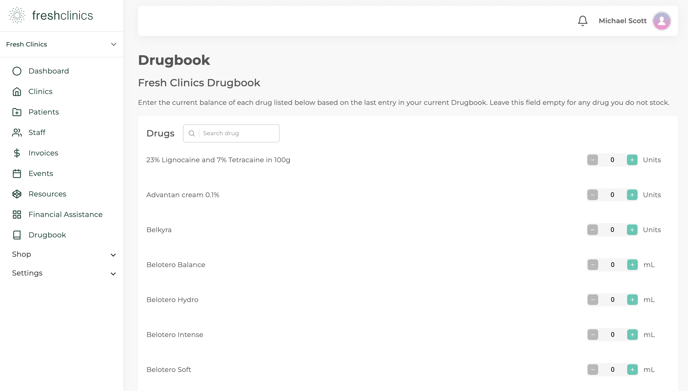688x391 pixels.
Task: Expand the Shop section in sidebar
Action: 64,255
